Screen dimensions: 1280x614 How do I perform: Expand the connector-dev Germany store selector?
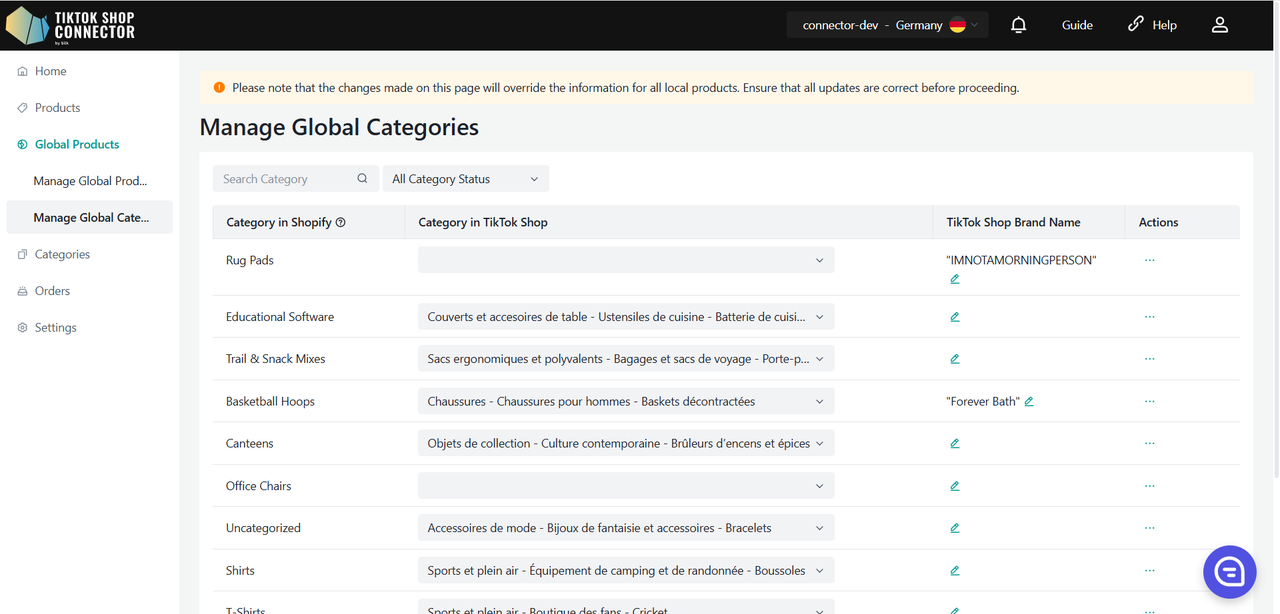pos(887,25)
